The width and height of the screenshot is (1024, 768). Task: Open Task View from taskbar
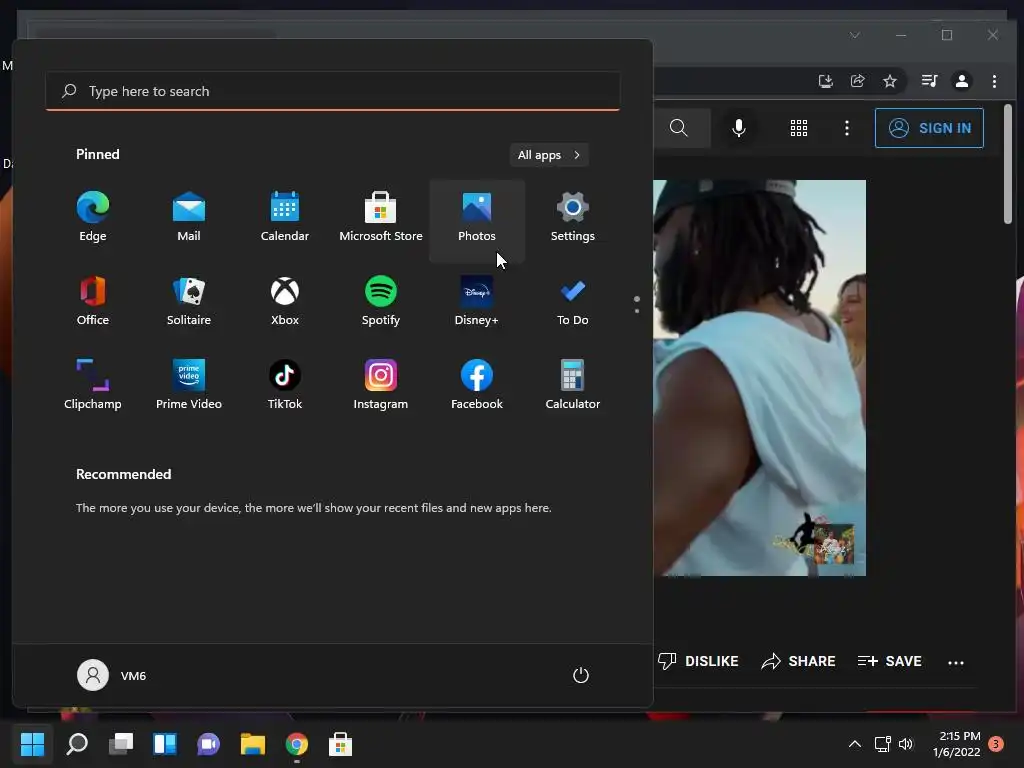point(121,744)
